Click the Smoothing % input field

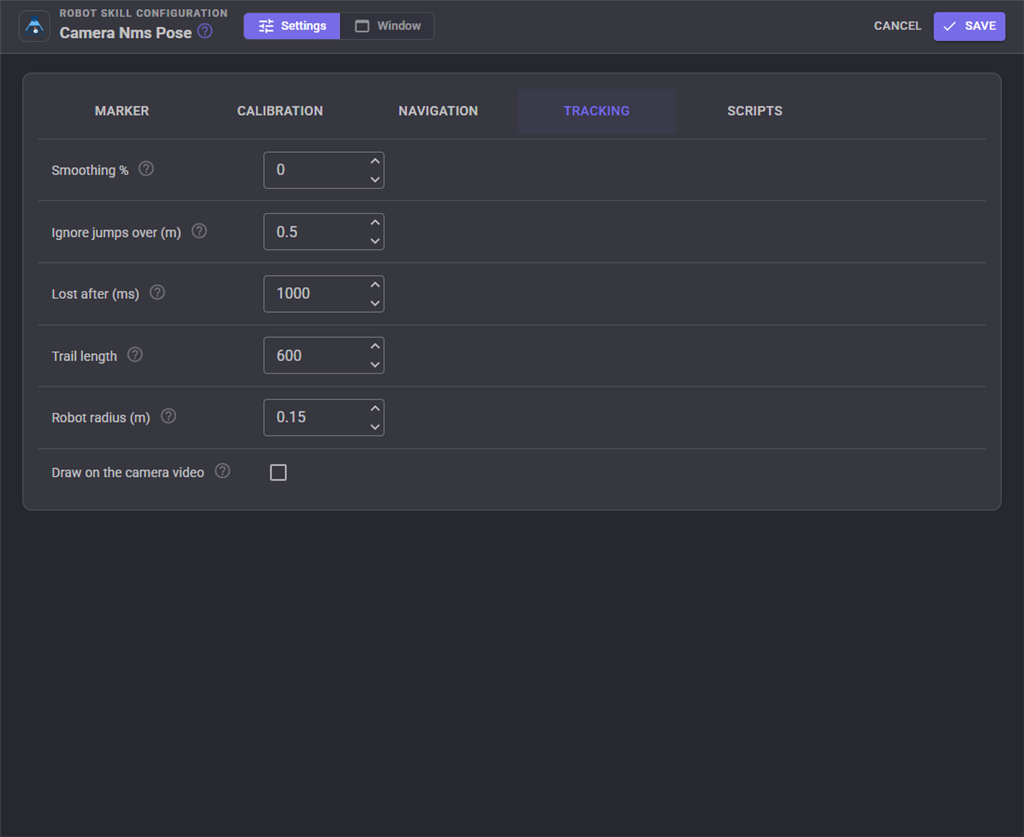point(324,170)
